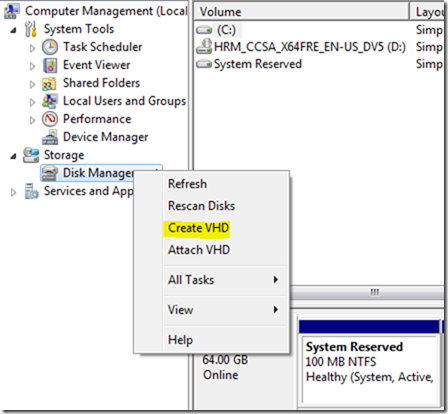Select the Performance tree label
448x414 pixels.
(97, 119)
